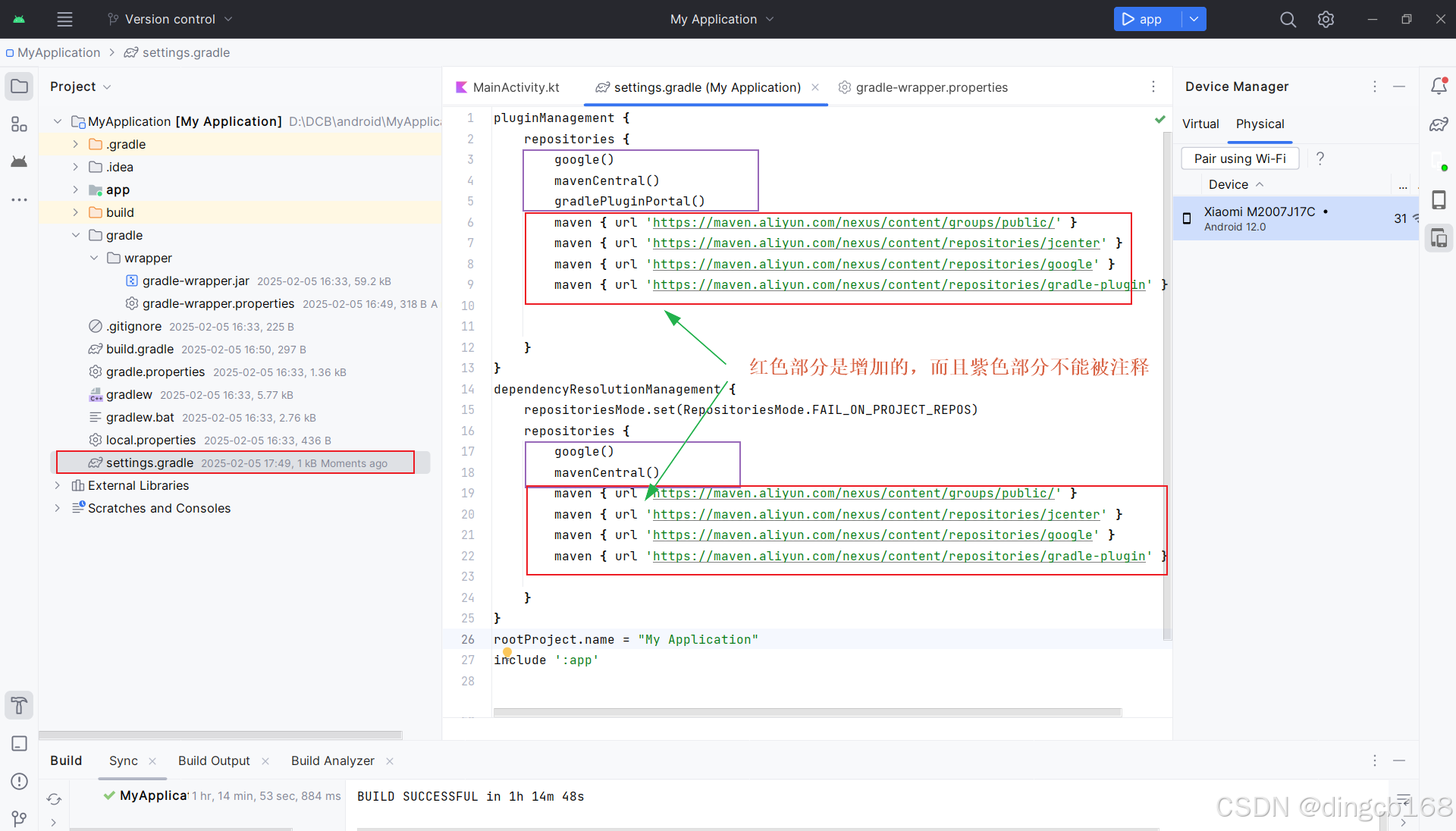This screenshot has width=1456, height=831.
Task: Click Pair using Wi-Fi
Action: coord(1239,158)
